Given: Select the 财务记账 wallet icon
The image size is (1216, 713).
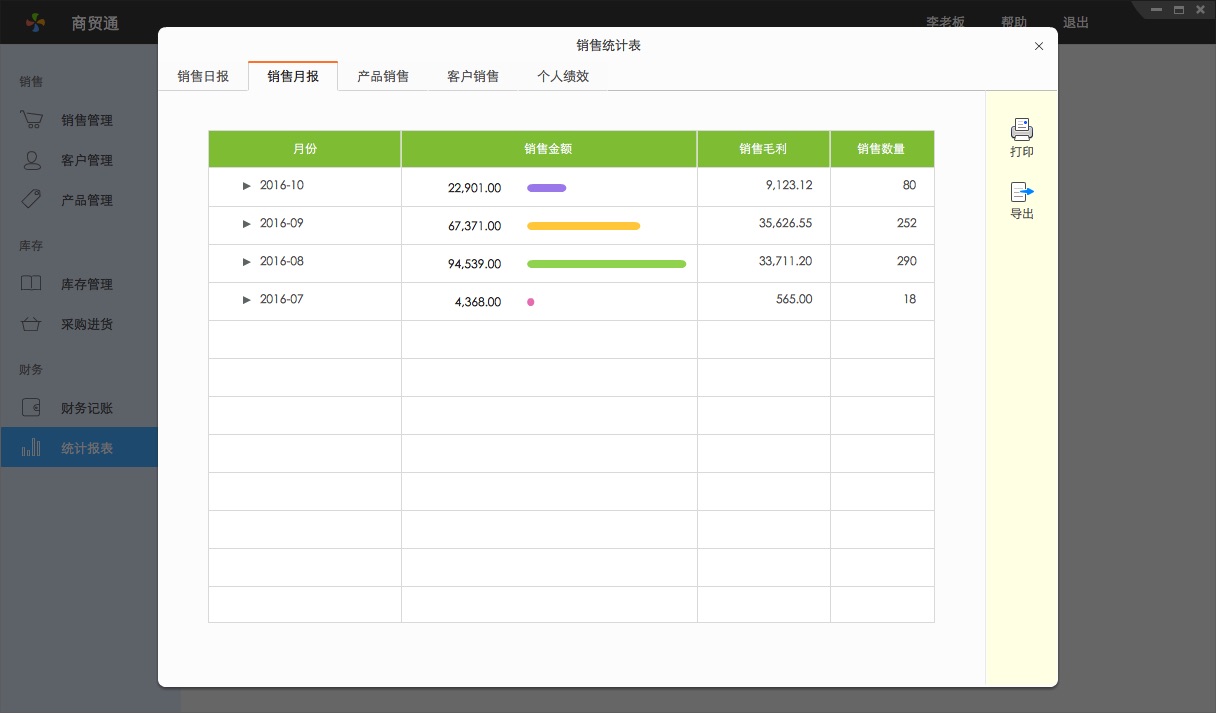Looking at the screenshot, I should pos(31,408).
